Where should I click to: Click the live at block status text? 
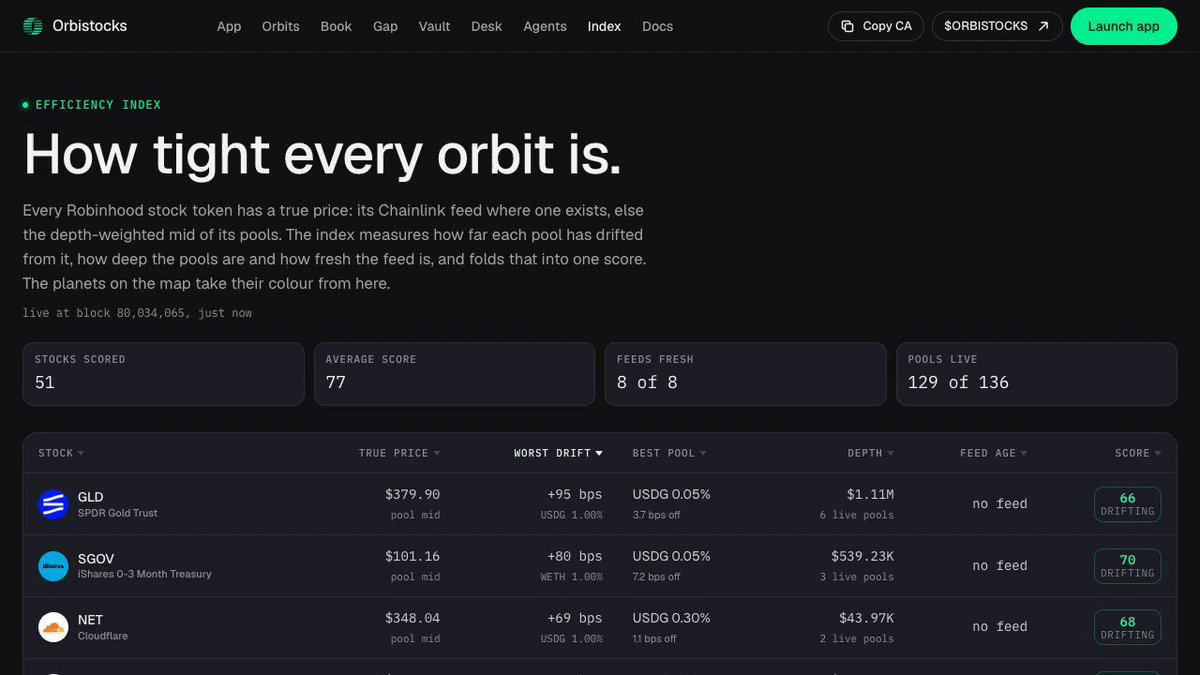(x=137, y=313)
